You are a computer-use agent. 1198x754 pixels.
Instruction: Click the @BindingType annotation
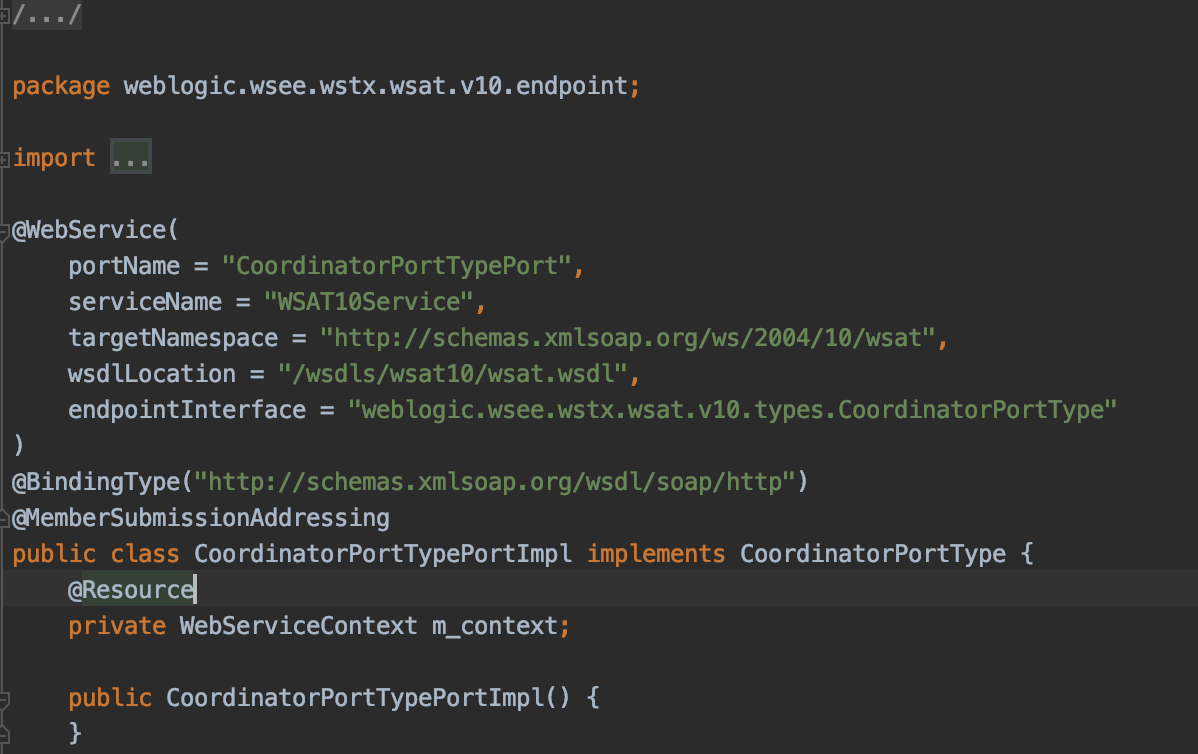pyautogui.click(x=96, y=482)
